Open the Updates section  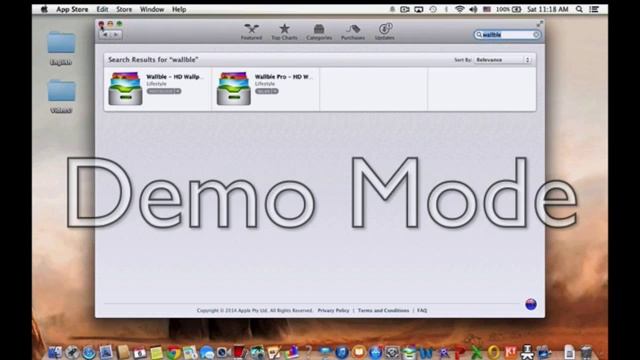pos(384,32)
